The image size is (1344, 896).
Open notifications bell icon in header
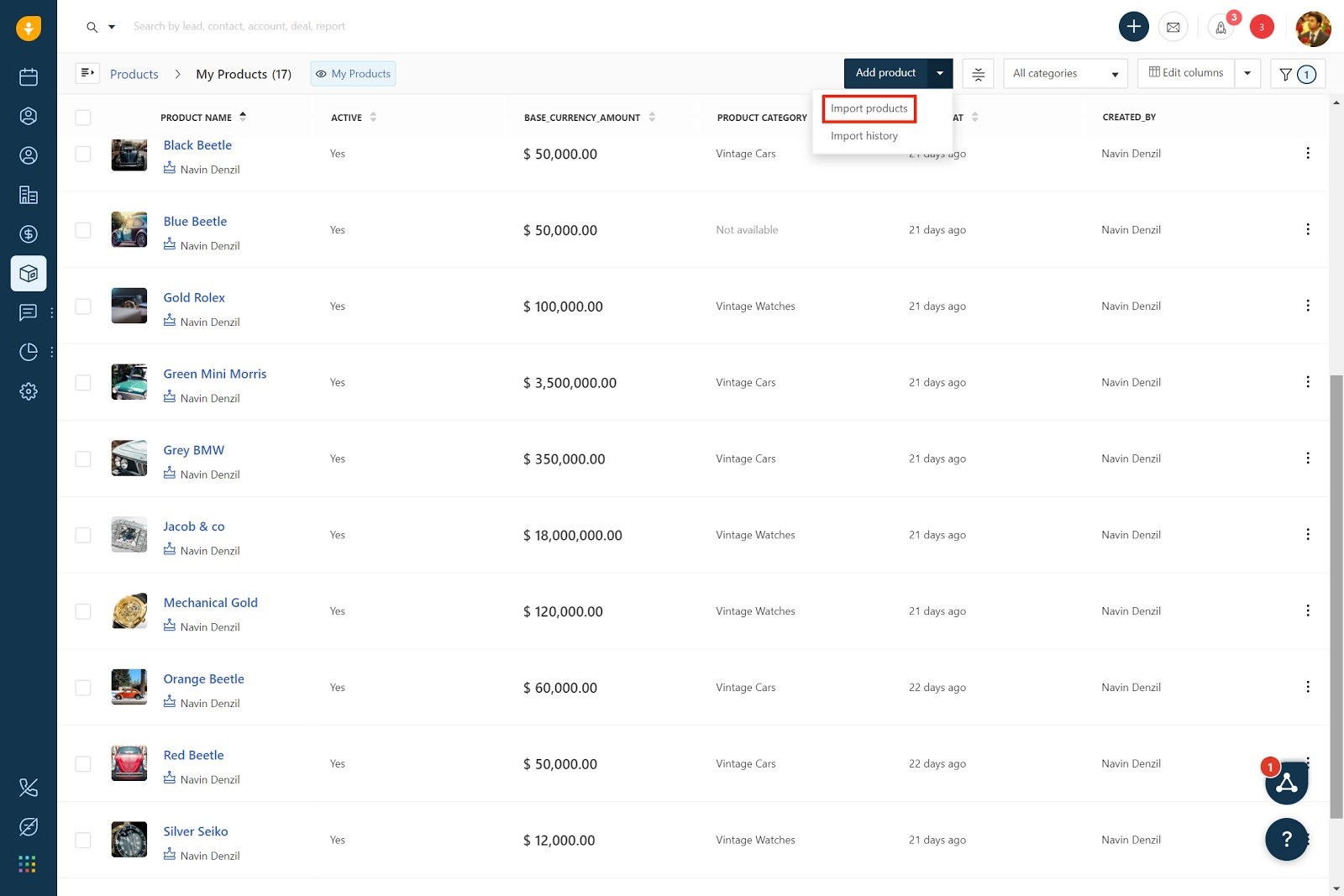[1221, 28]
